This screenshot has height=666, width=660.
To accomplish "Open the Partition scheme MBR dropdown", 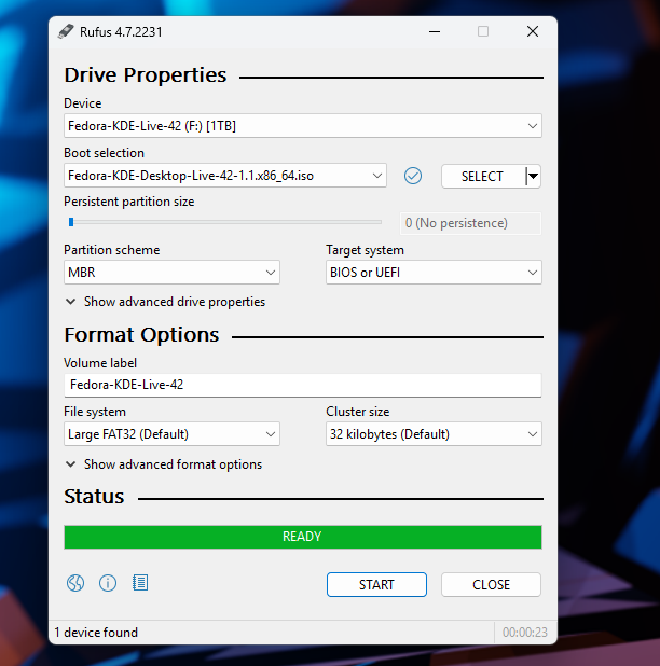I will coord(172,272).
